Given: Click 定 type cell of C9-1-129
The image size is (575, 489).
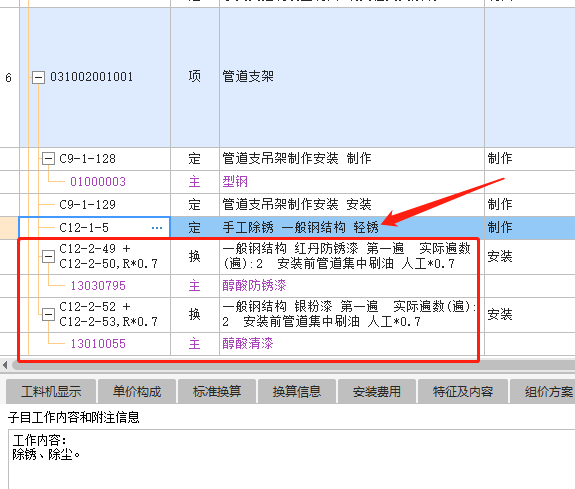Looking at the screenshot, I should pyautogui.click(x=195, y=205).
